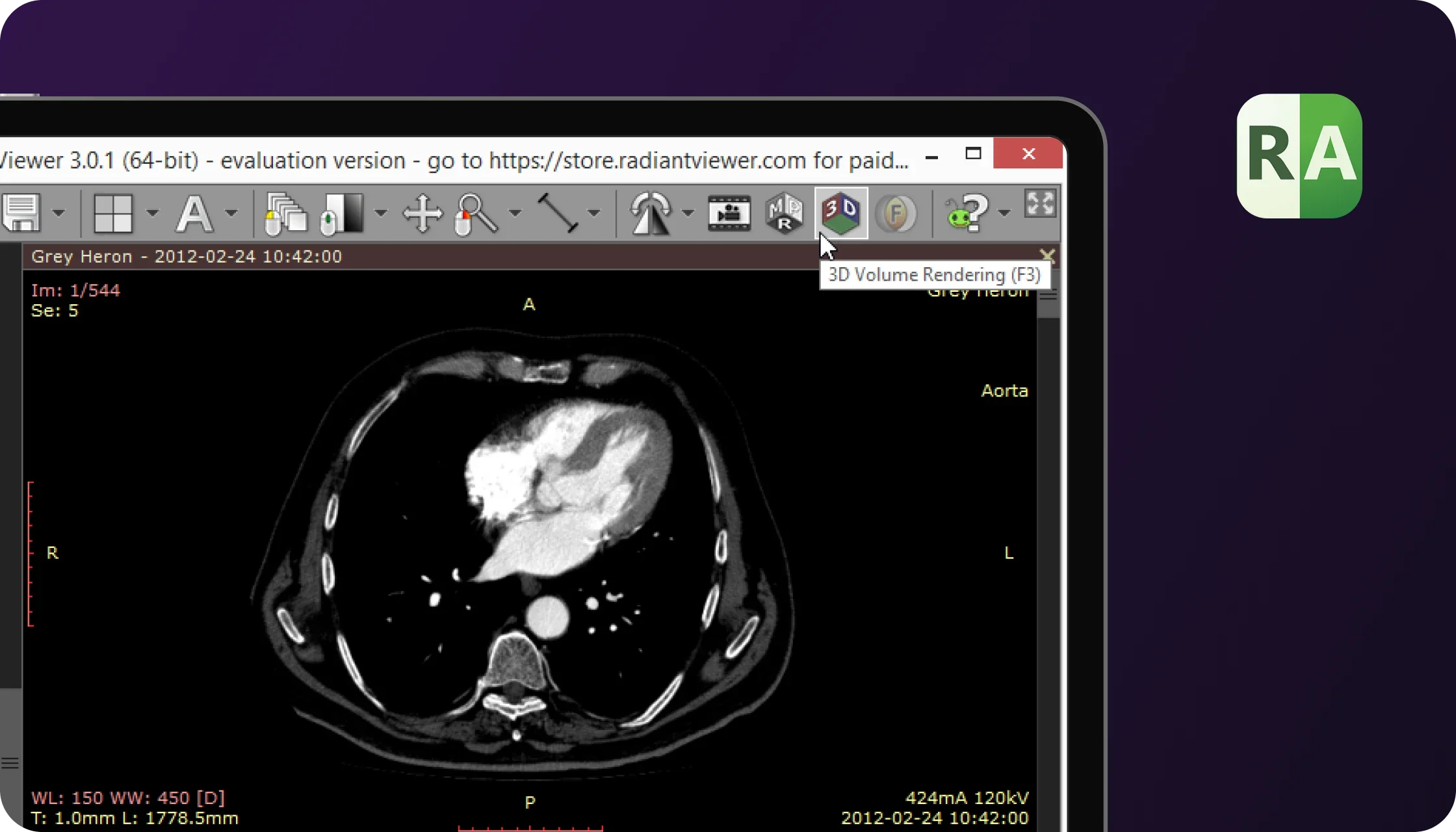Expand the Window/Level presets dropdown
This screenshot has height=832, width=1456.
pyautogui.click(x=381, y=213)
